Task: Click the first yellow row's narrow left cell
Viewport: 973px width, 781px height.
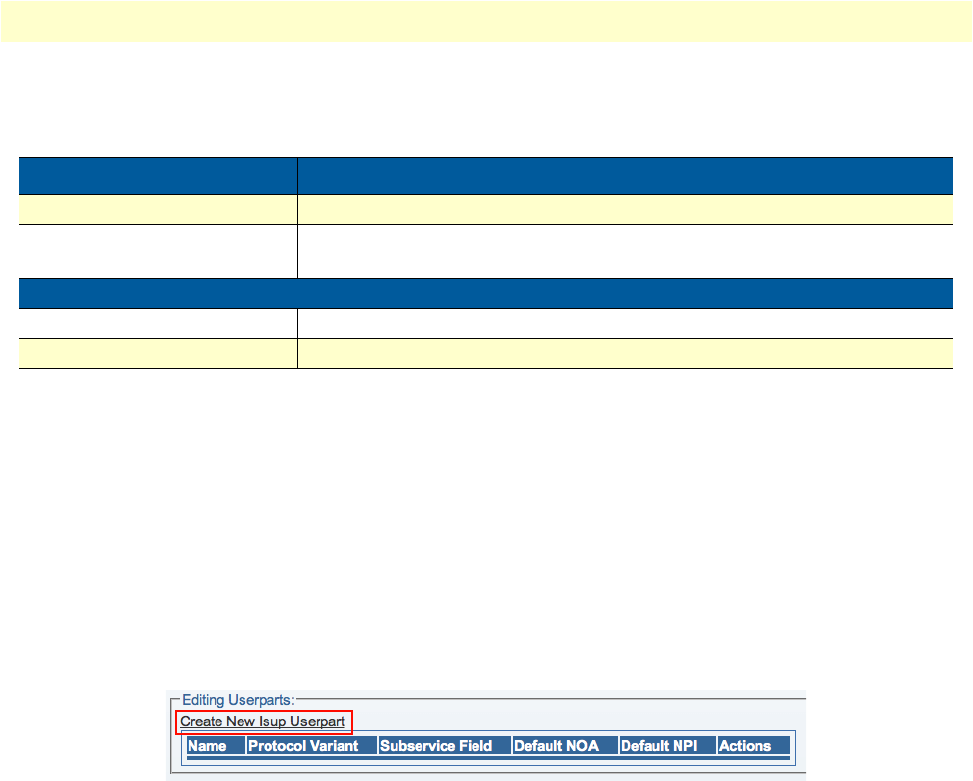Action: point(158,210)
